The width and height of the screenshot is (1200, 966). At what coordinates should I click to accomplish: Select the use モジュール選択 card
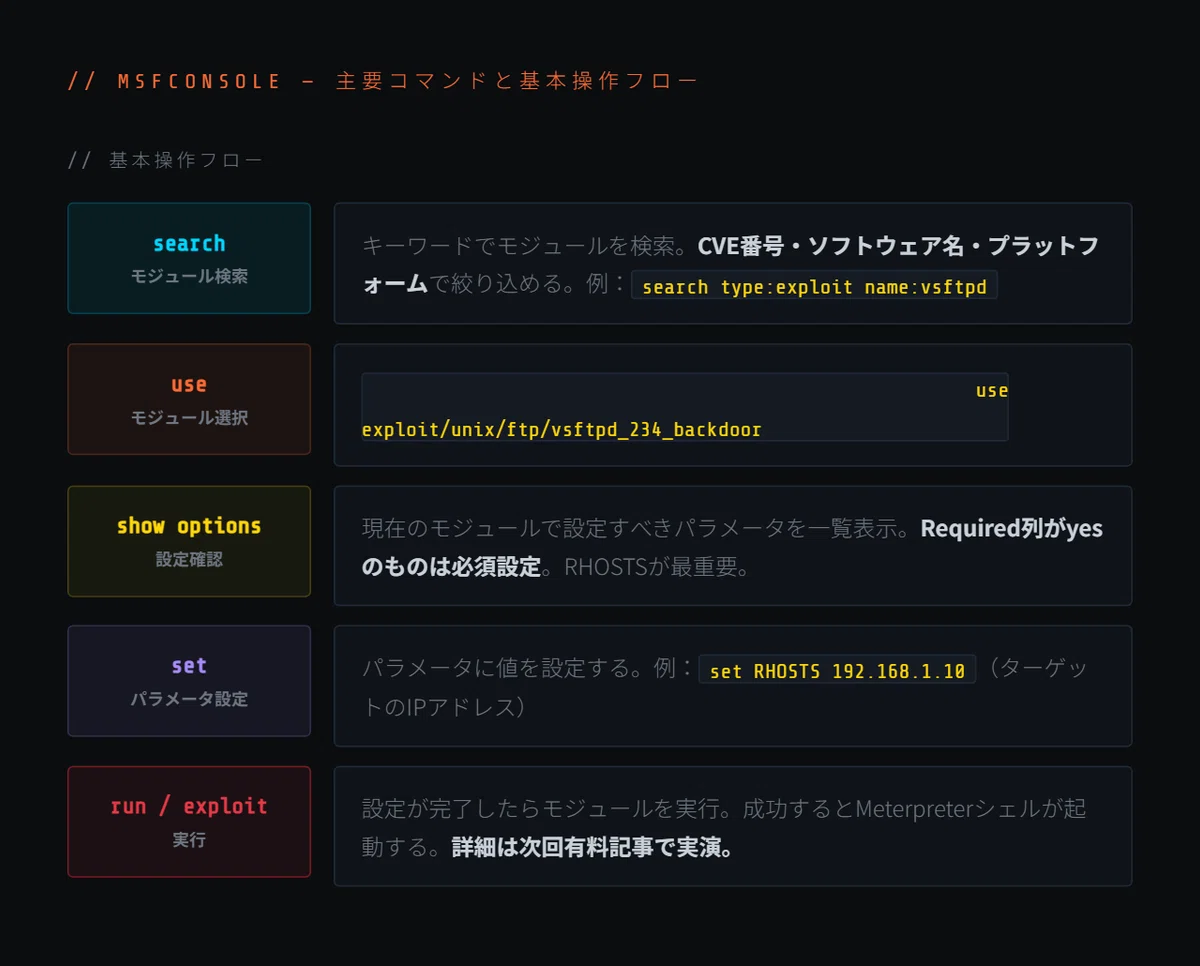click(x=189, y=399)
